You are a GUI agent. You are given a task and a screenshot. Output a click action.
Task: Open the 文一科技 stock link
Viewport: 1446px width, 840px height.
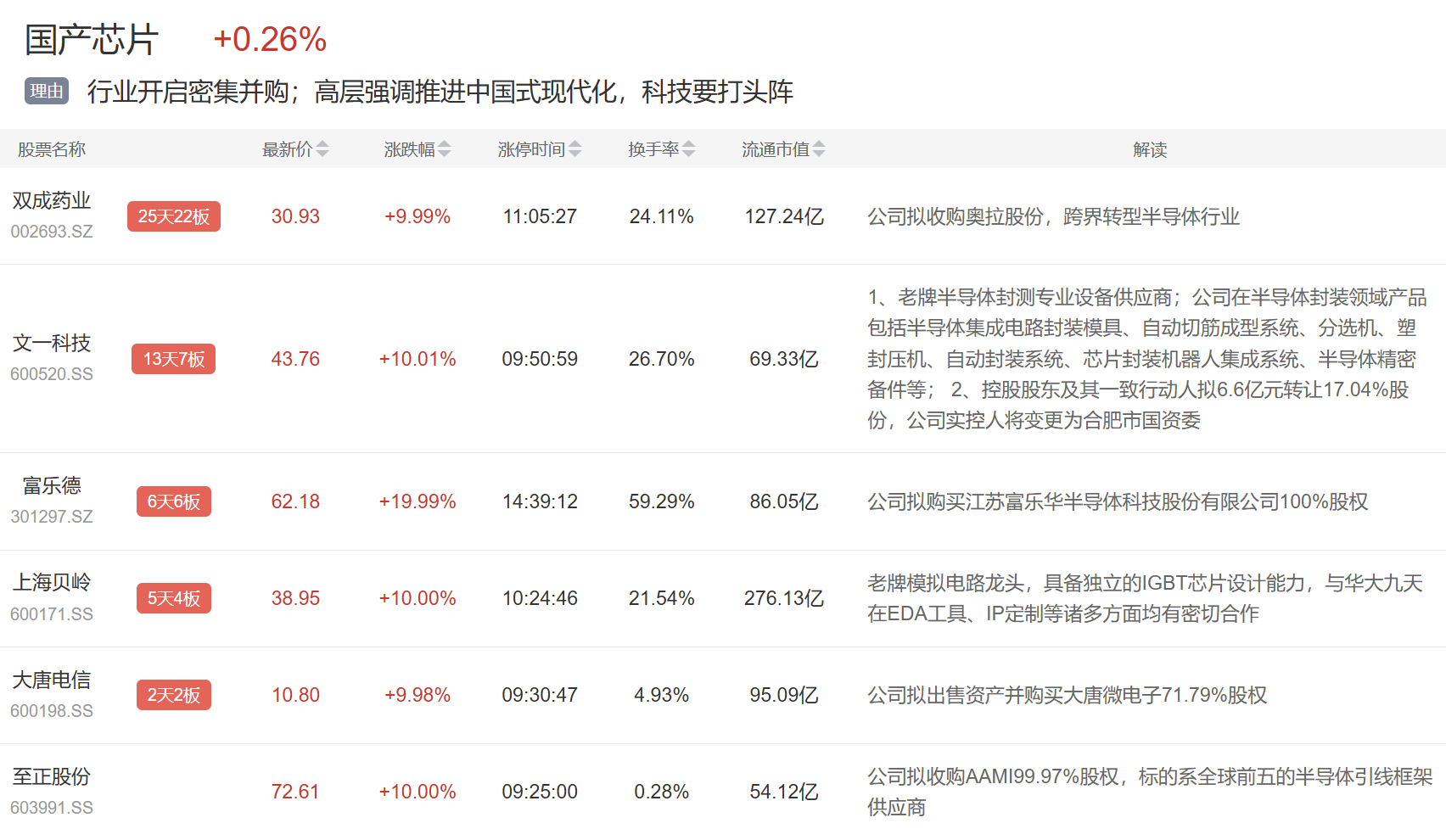tap(52, 344)
